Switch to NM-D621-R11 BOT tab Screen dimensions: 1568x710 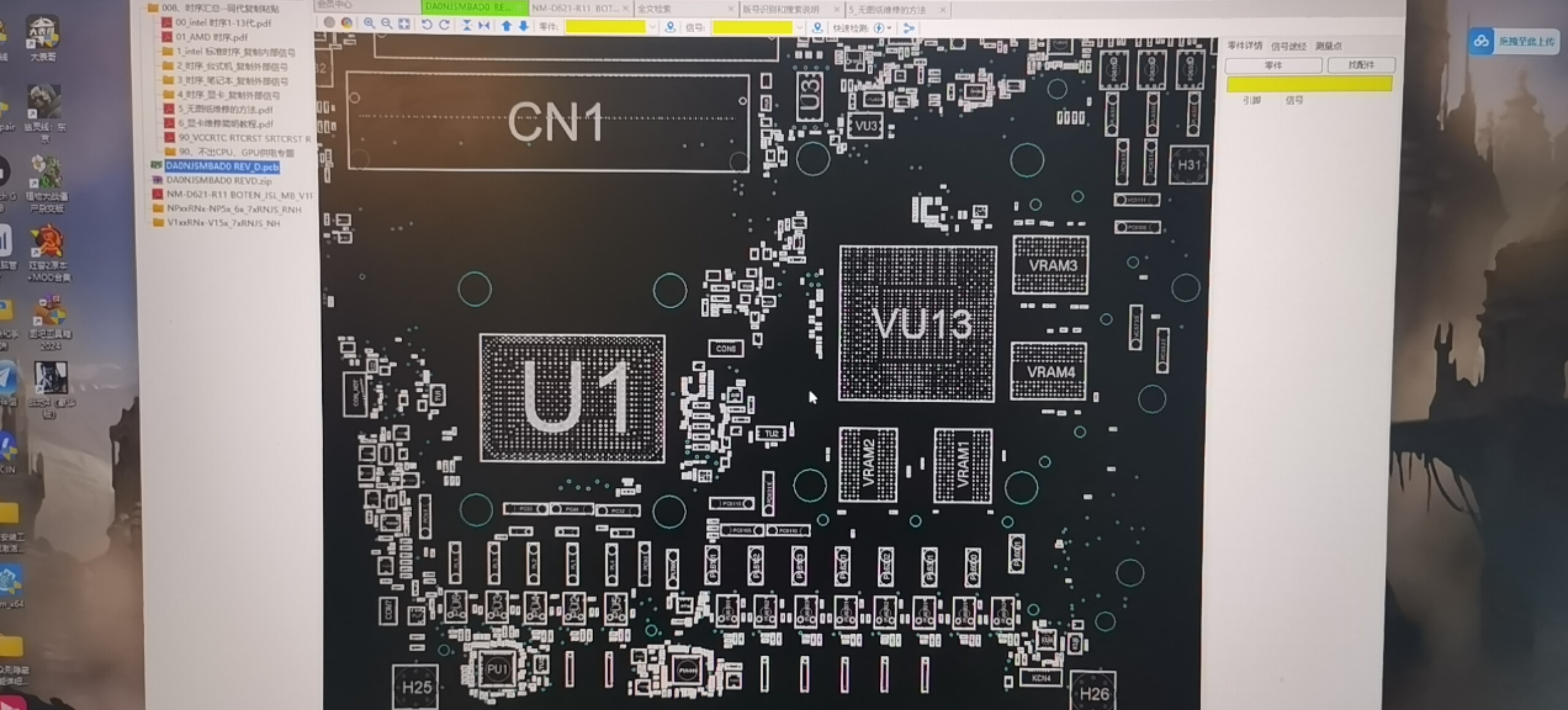[x=574, y=9]
